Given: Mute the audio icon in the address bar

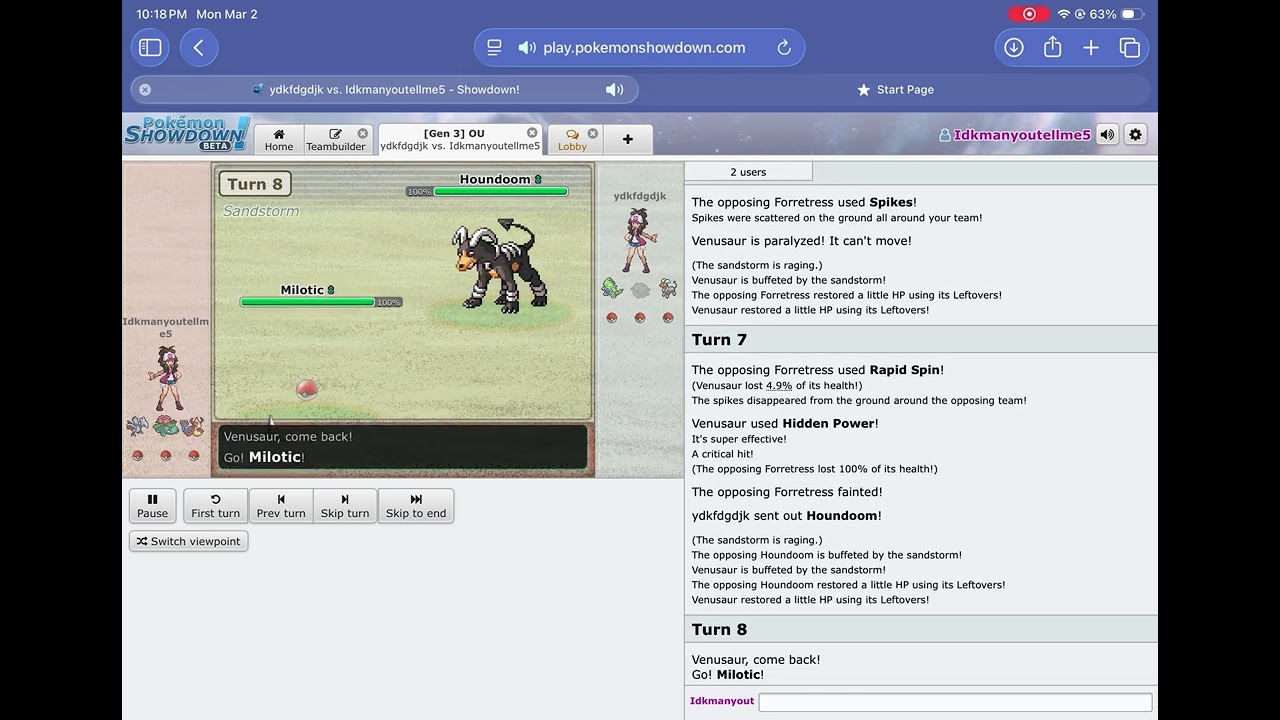Looking at the screenshot, I should tap(527, 47).
